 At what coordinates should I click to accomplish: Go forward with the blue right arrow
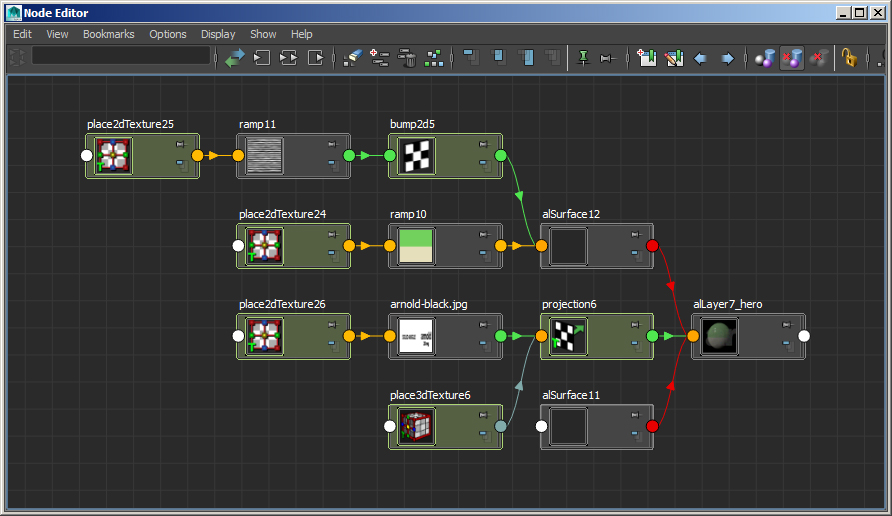tap(727, 58)
